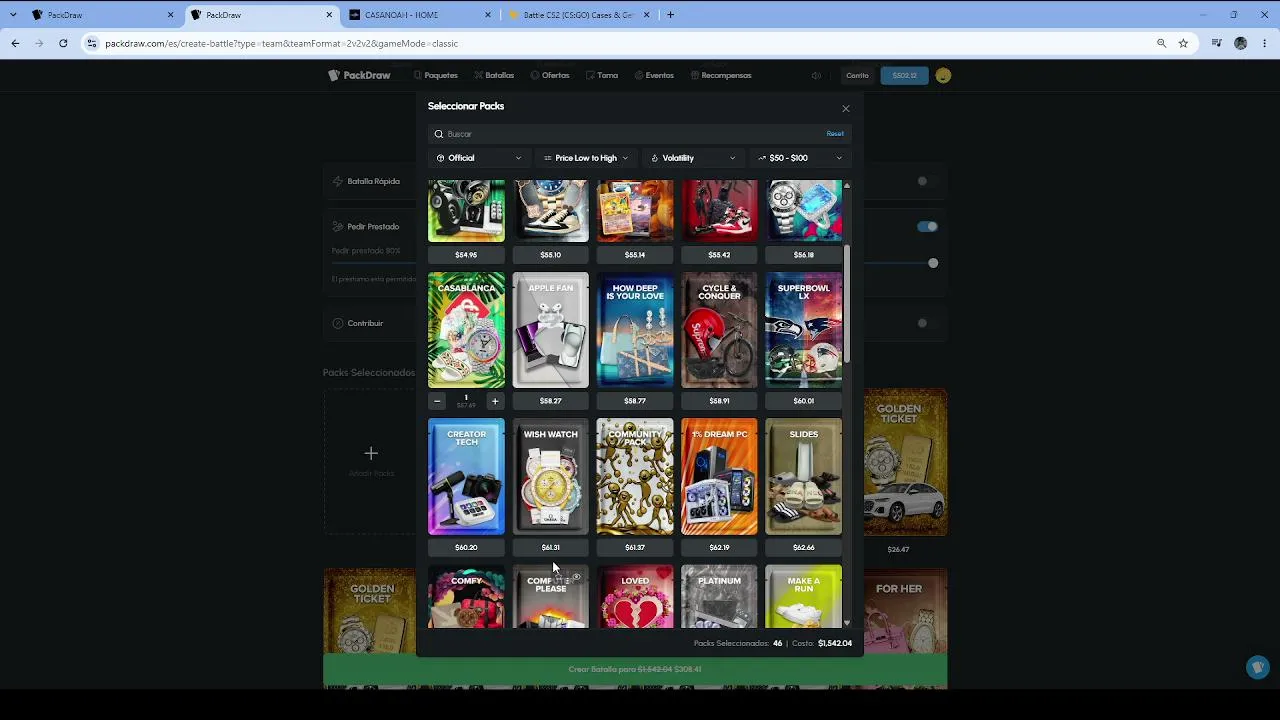Toggle the Pedir Prestado switch
This screenshot has height=720, width=1280.
click(x=927, y=227)
